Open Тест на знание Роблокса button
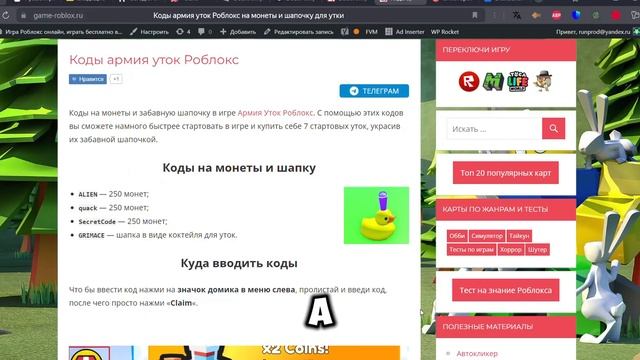The image size is (640, 360). tap(506, 290)
